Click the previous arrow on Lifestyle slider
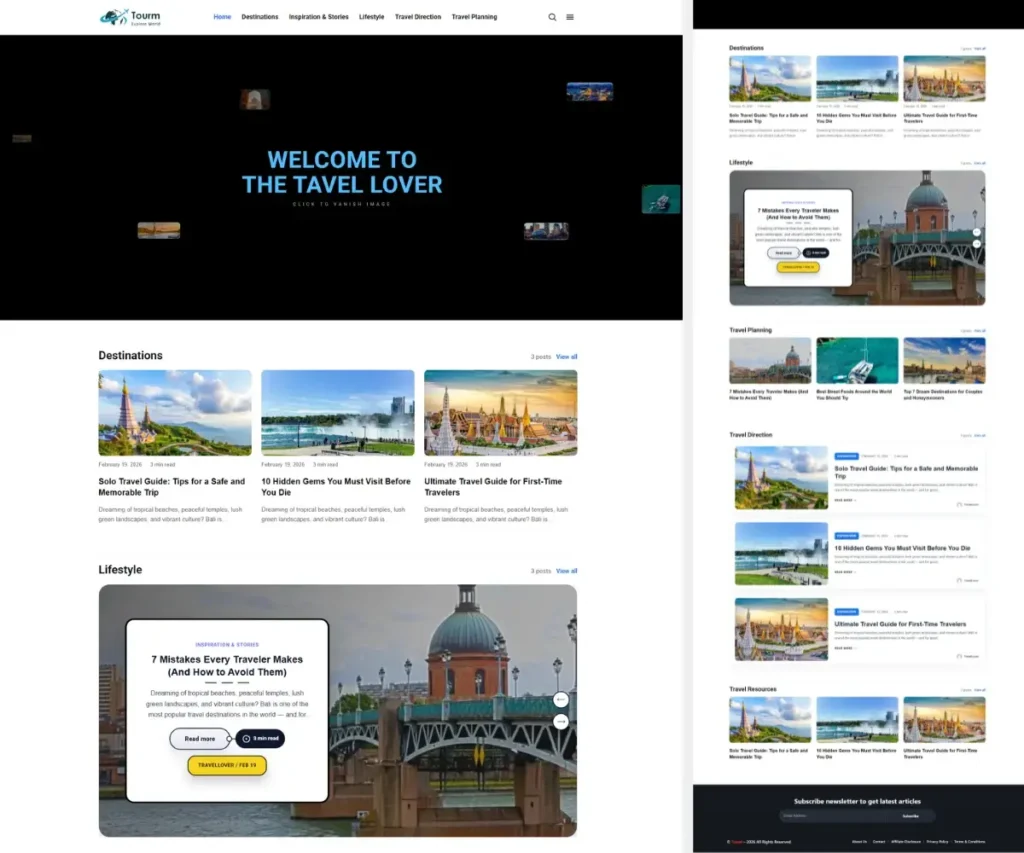Image resolution: width=1024 pixels, height=853 pixels. coord(560,699)
